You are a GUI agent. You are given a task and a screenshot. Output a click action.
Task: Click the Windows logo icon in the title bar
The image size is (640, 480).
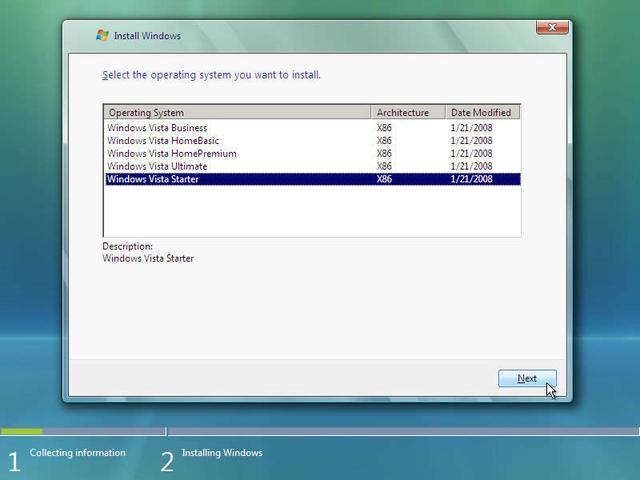click(102, 36)
